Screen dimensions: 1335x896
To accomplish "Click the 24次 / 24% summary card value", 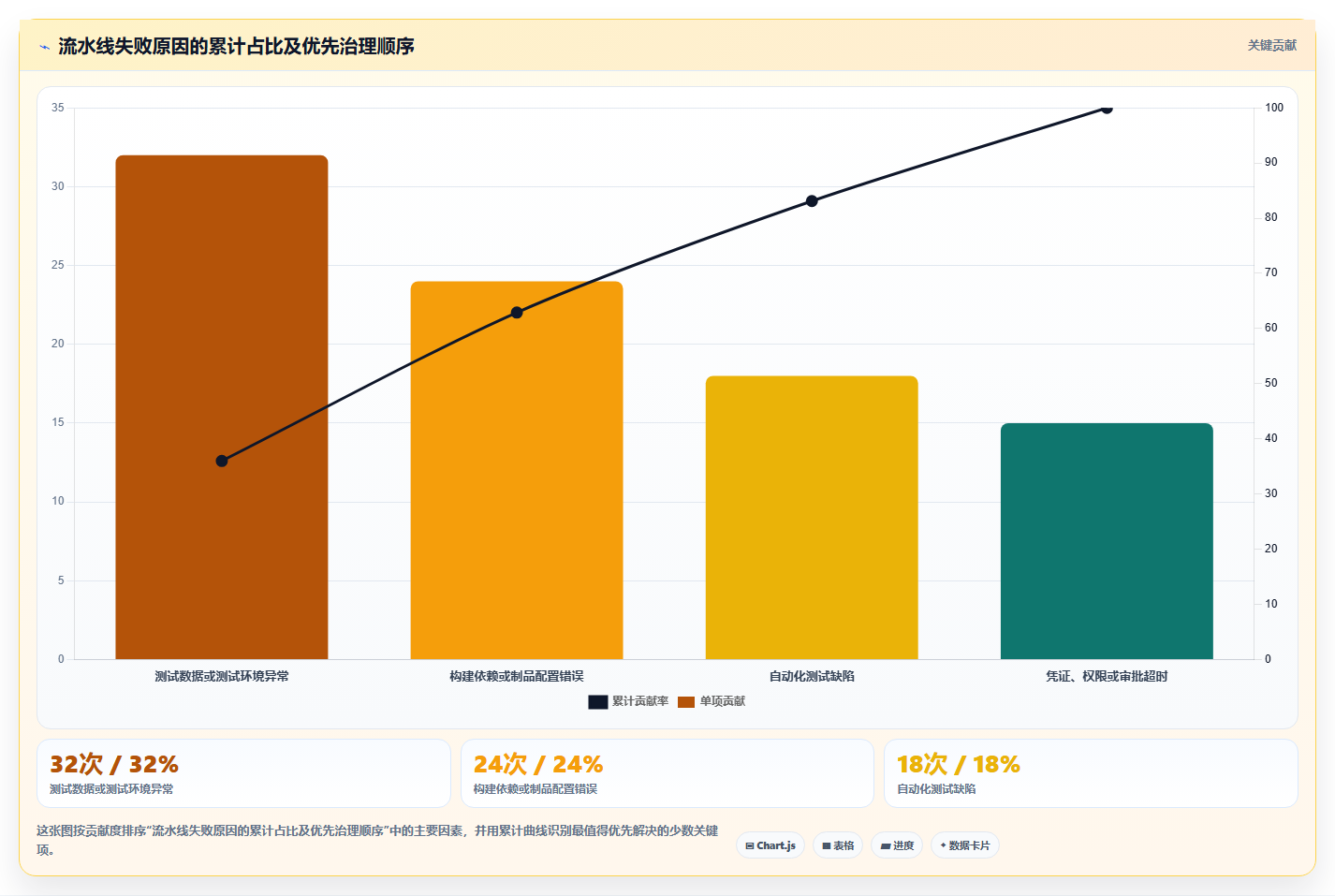I will (538, 765).
